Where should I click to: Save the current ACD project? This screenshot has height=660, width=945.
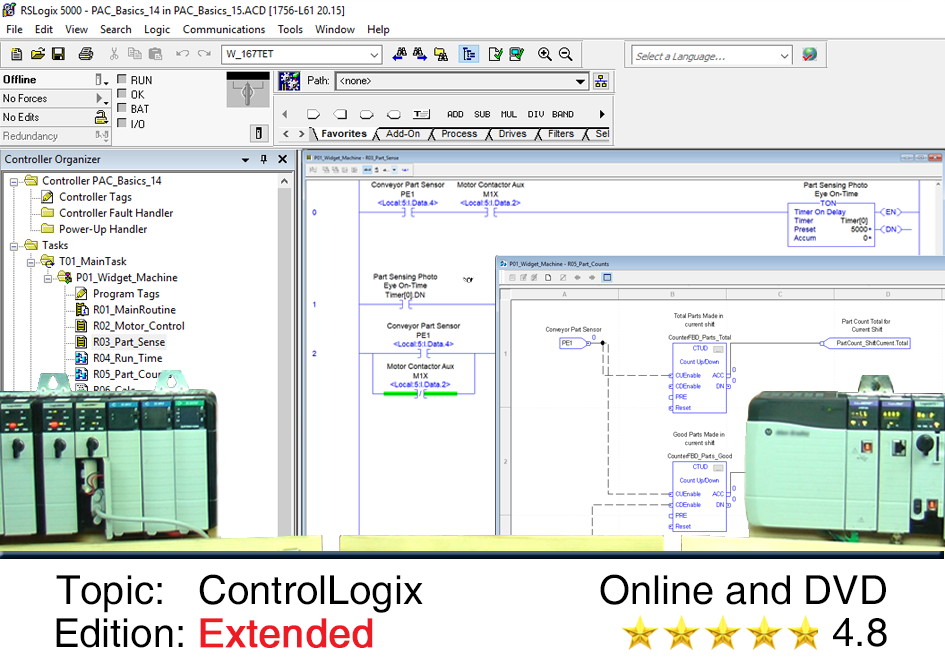57,53
